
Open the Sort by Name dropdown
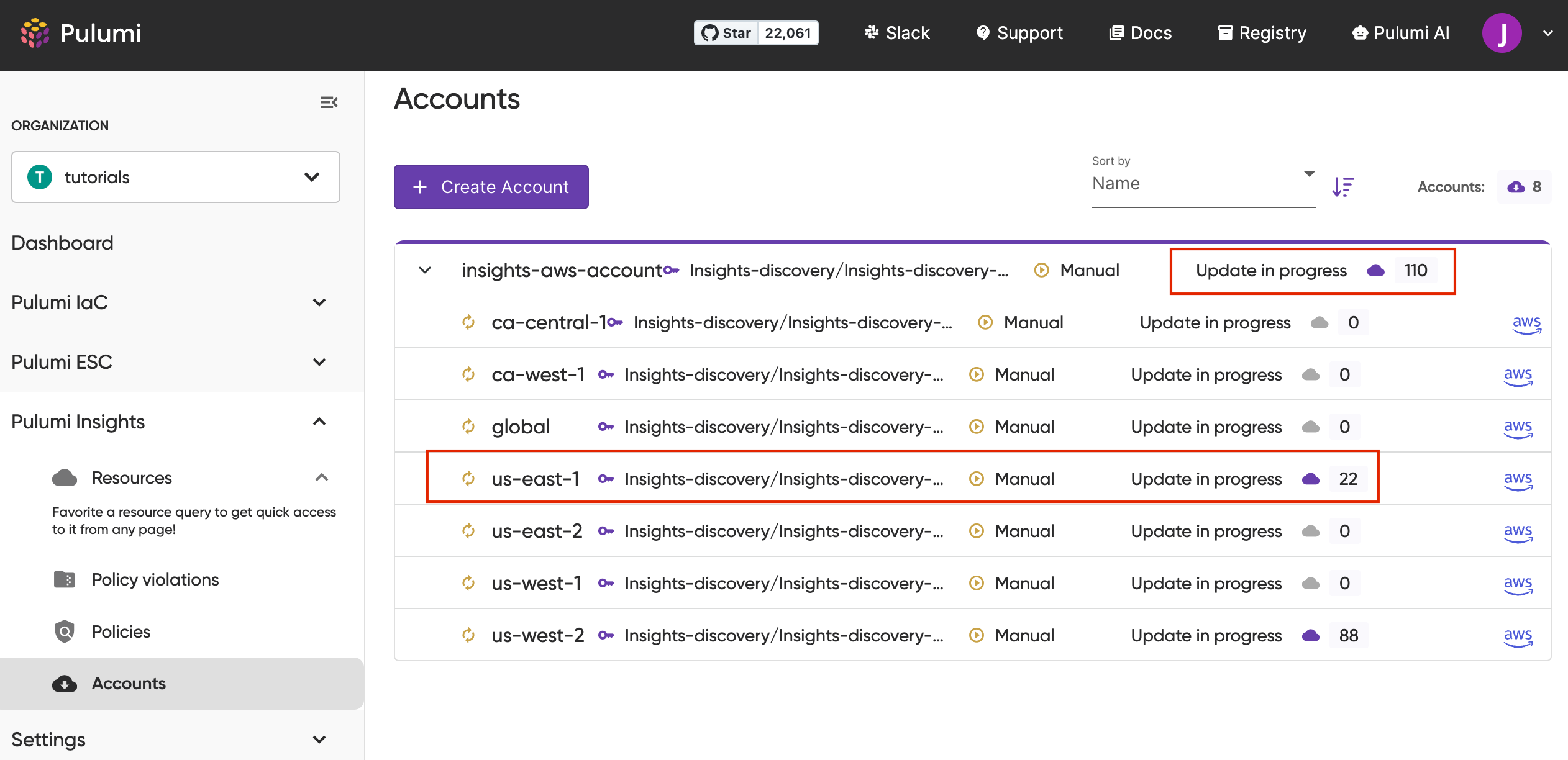1203,184
